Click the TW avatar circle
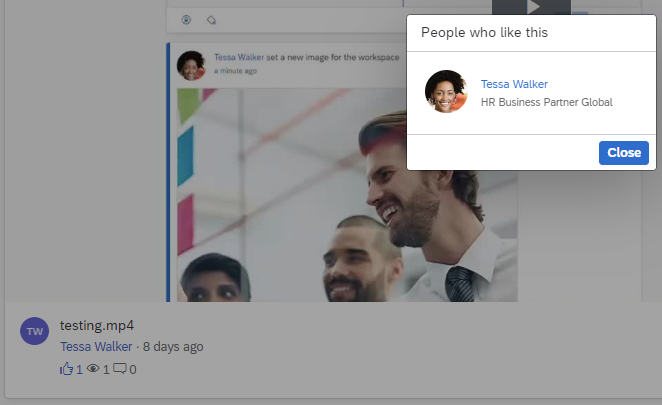 [x=35, y=331]
